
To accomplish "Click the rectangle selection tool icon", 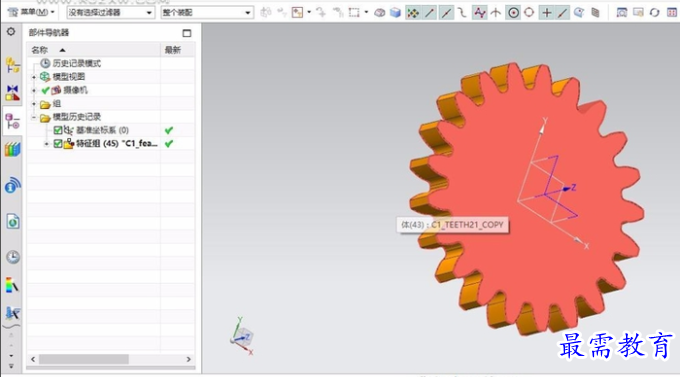I will 355,13.
